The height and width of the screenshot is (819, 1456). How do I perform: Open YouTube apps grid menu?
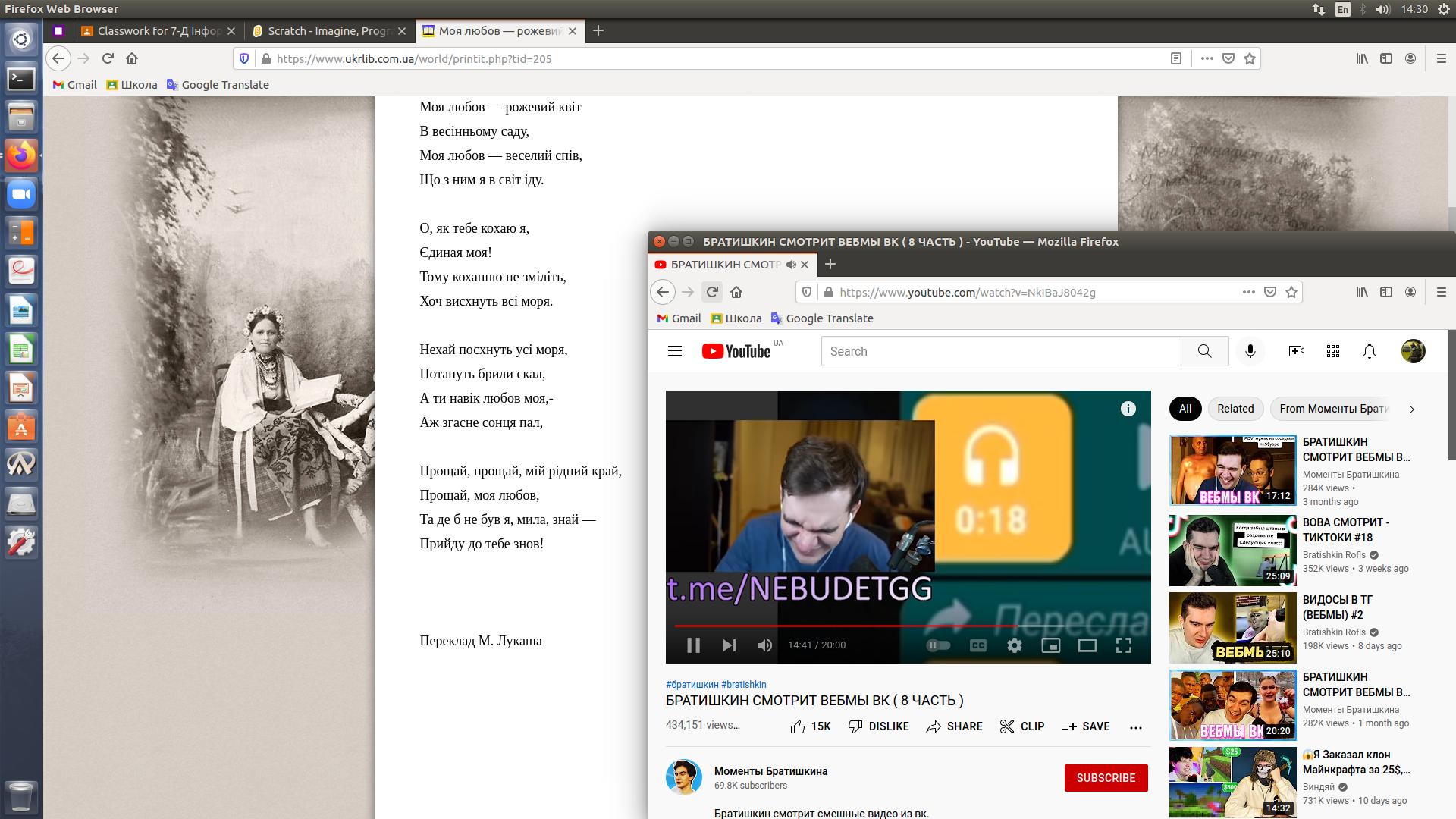[1332, 351]
